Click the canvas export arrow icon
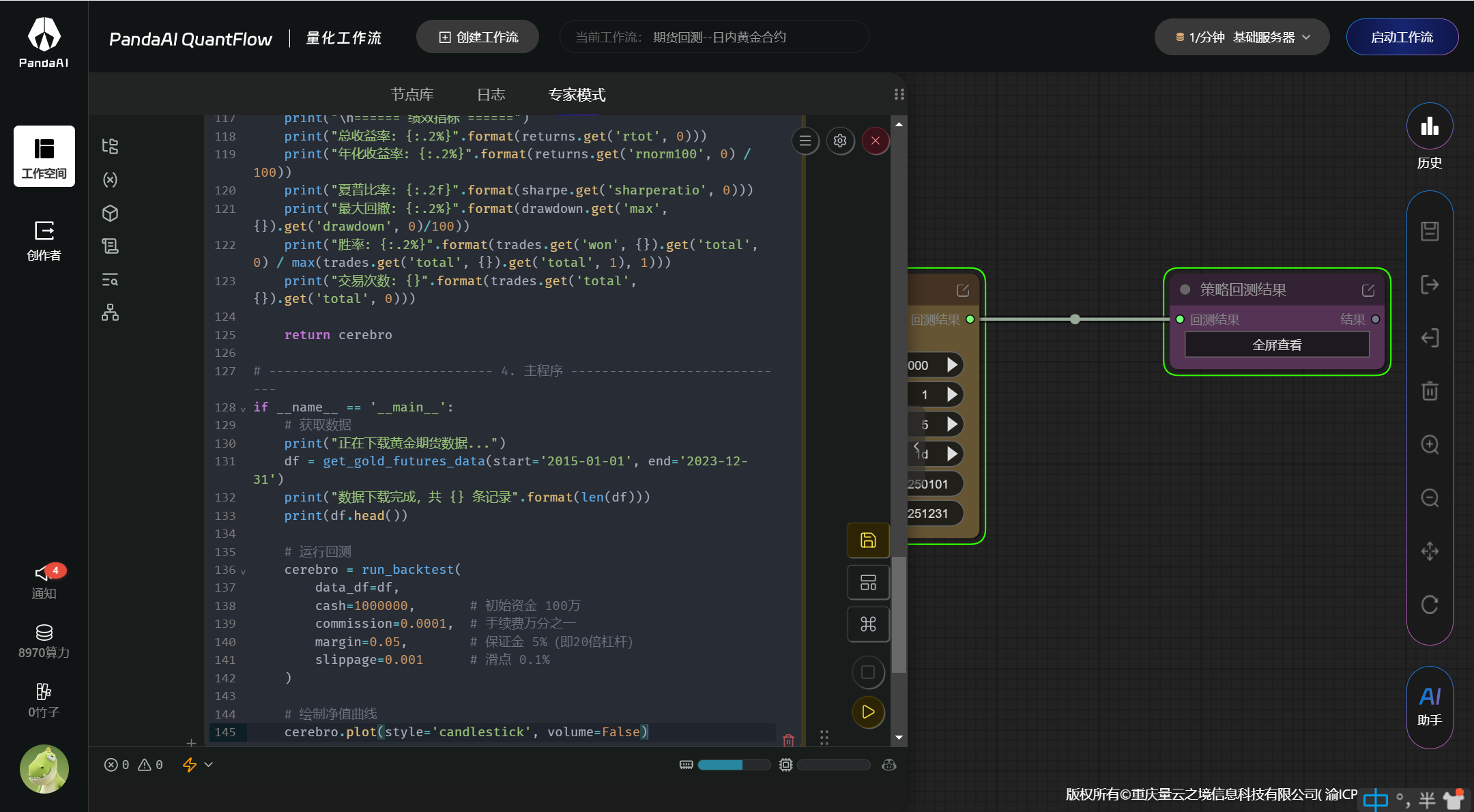Screen dimensions: 1474x812 (1430, 285)
